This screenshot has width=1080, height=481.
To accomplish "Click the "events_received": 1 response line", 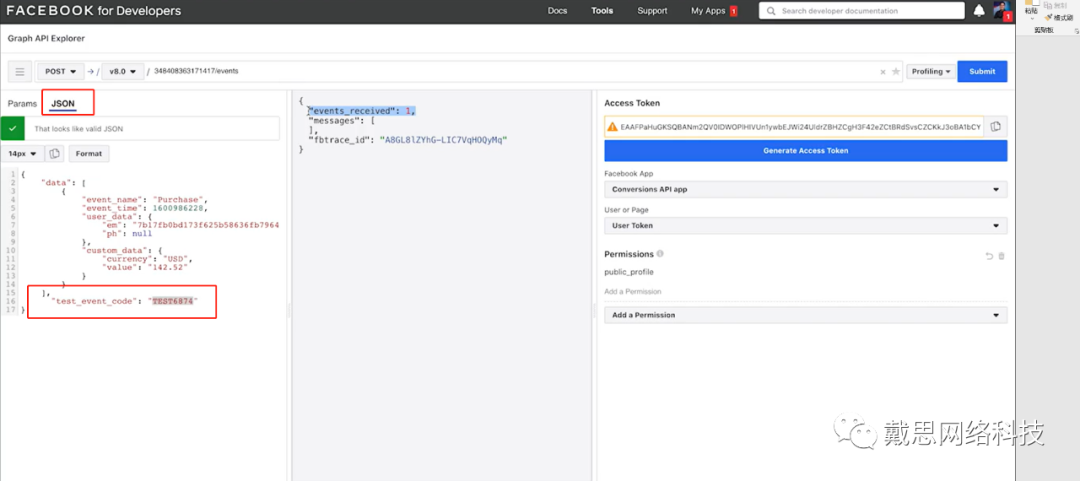I will point(363,111).
